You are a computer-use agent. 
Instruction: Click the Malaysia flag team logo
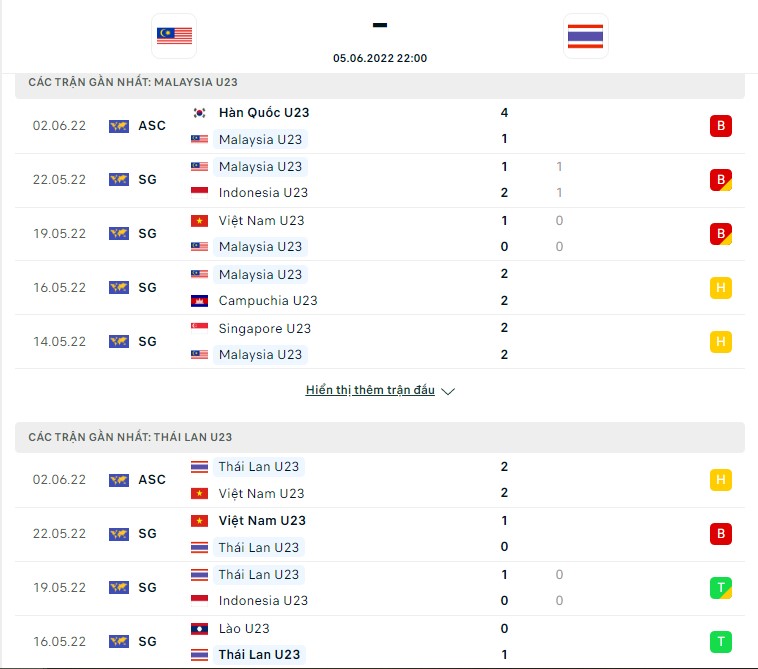pyautogui.click(x=174, y=36)
